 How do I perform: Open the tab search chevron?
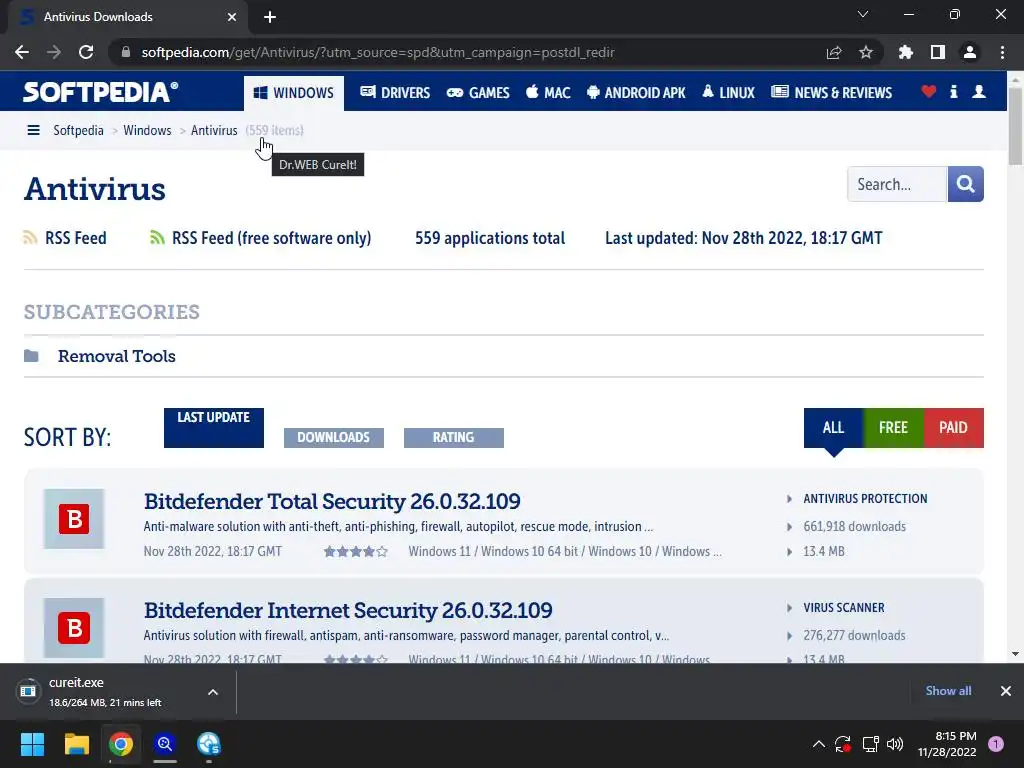(863, 14)
